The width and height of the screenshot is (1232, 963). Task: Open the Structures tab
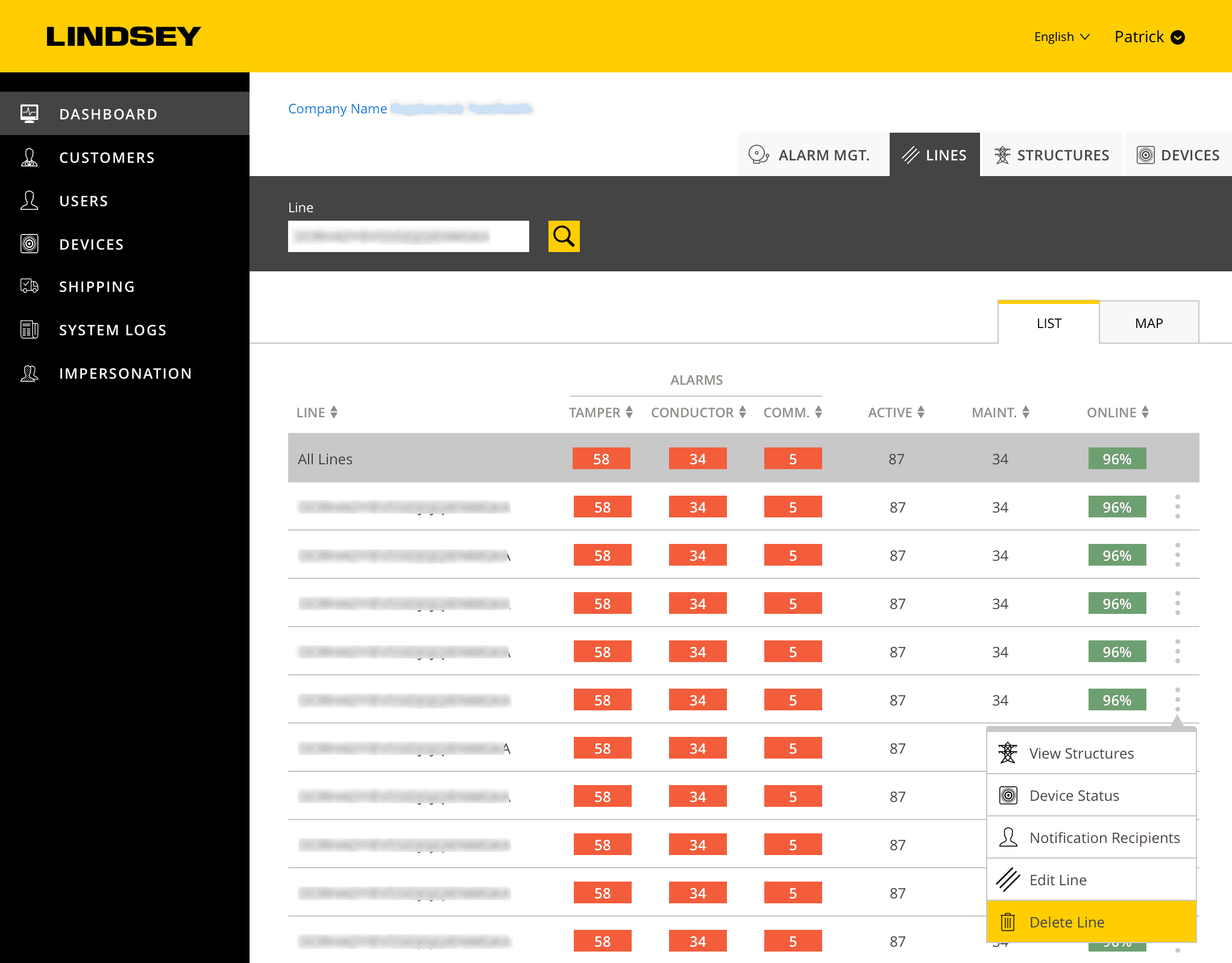1052,155
